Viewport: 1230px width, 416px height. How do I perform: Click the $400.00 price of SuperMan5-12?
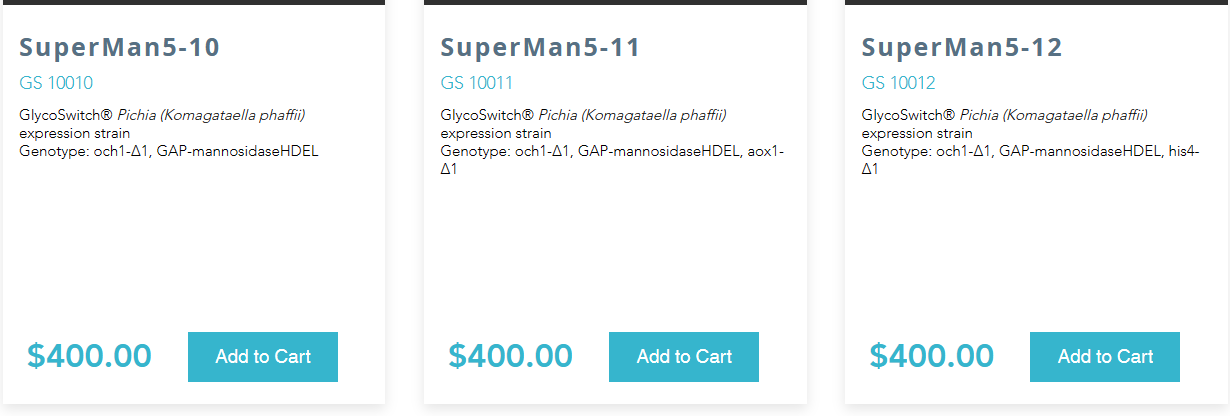931,356
